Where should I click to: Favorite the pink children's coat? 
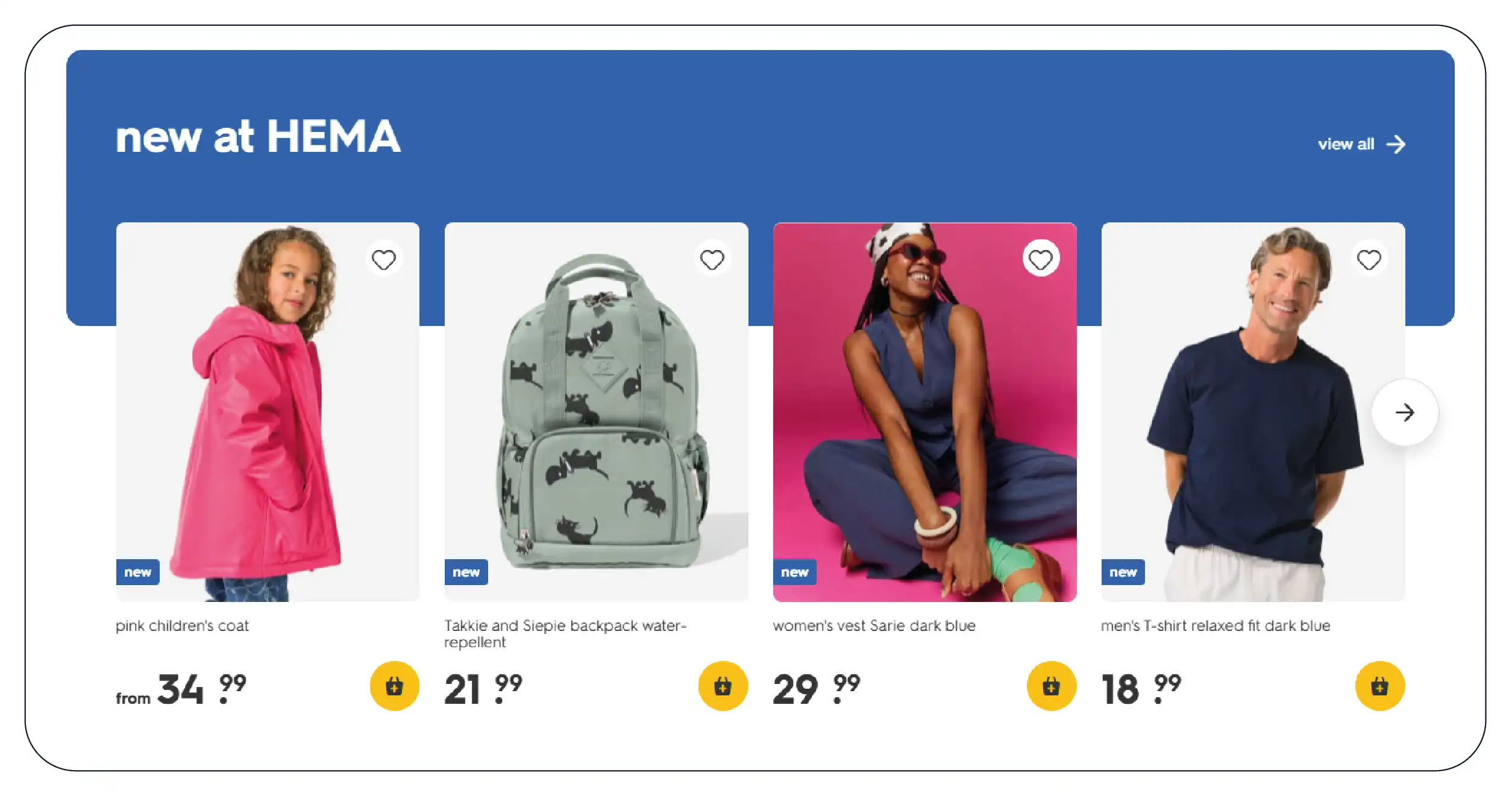coord(383,260)
